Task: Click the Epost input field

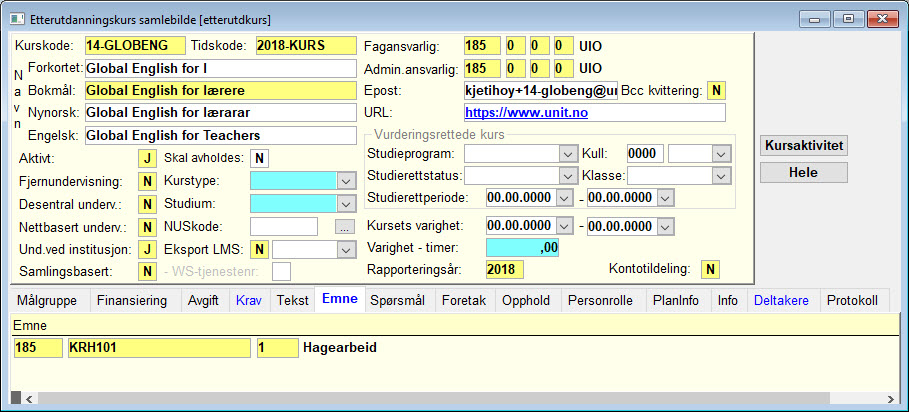Action: coord(541,90)
